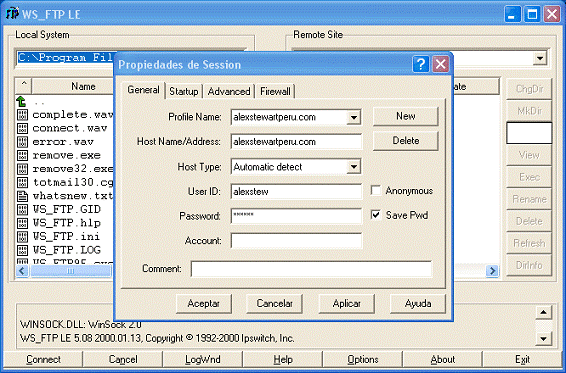Screen dimensions: 566x373
Task: Click the blank remote filter field above View
Action: (529, 133)
